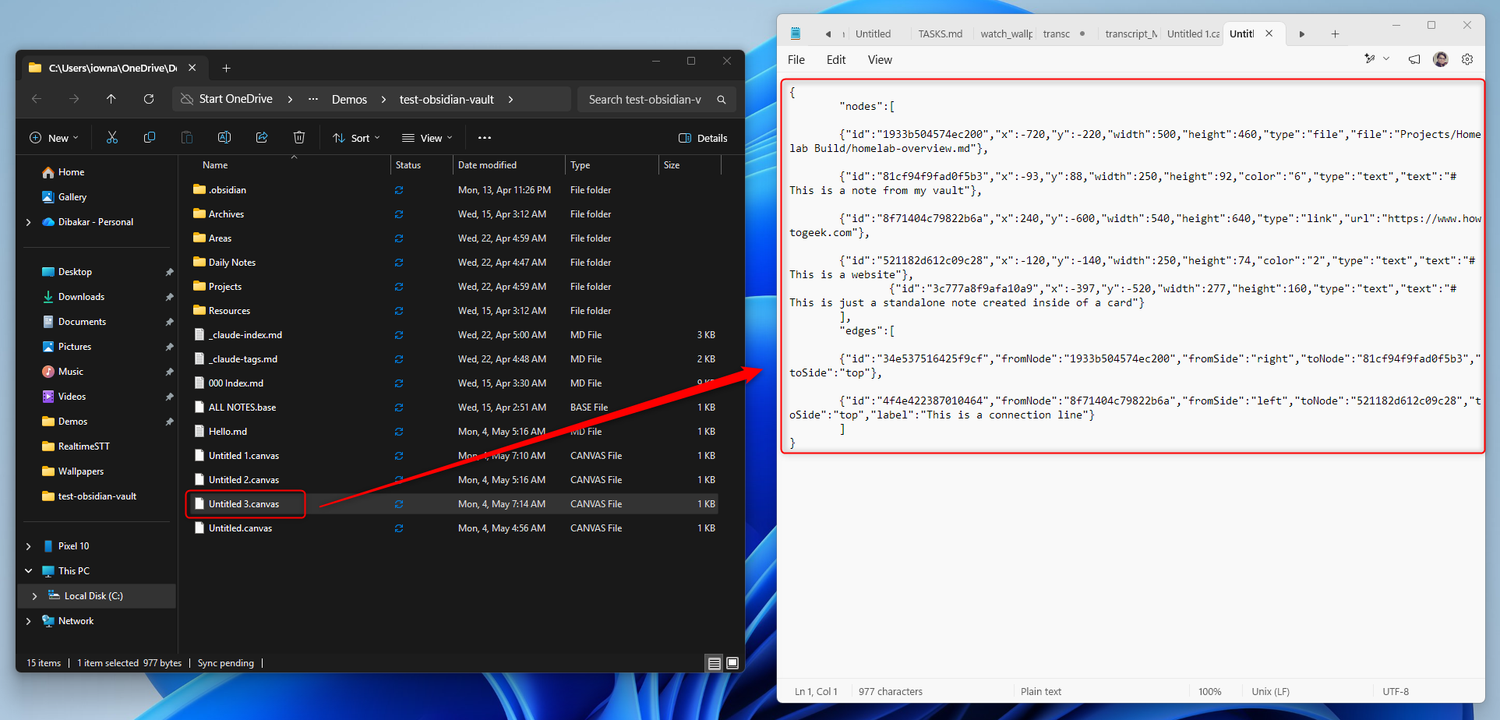The width and height of the screenshot is (1500, 720).
Task: Click the chevron after test-obsidian-vault breadcrumb
Action: pos(510,99)
